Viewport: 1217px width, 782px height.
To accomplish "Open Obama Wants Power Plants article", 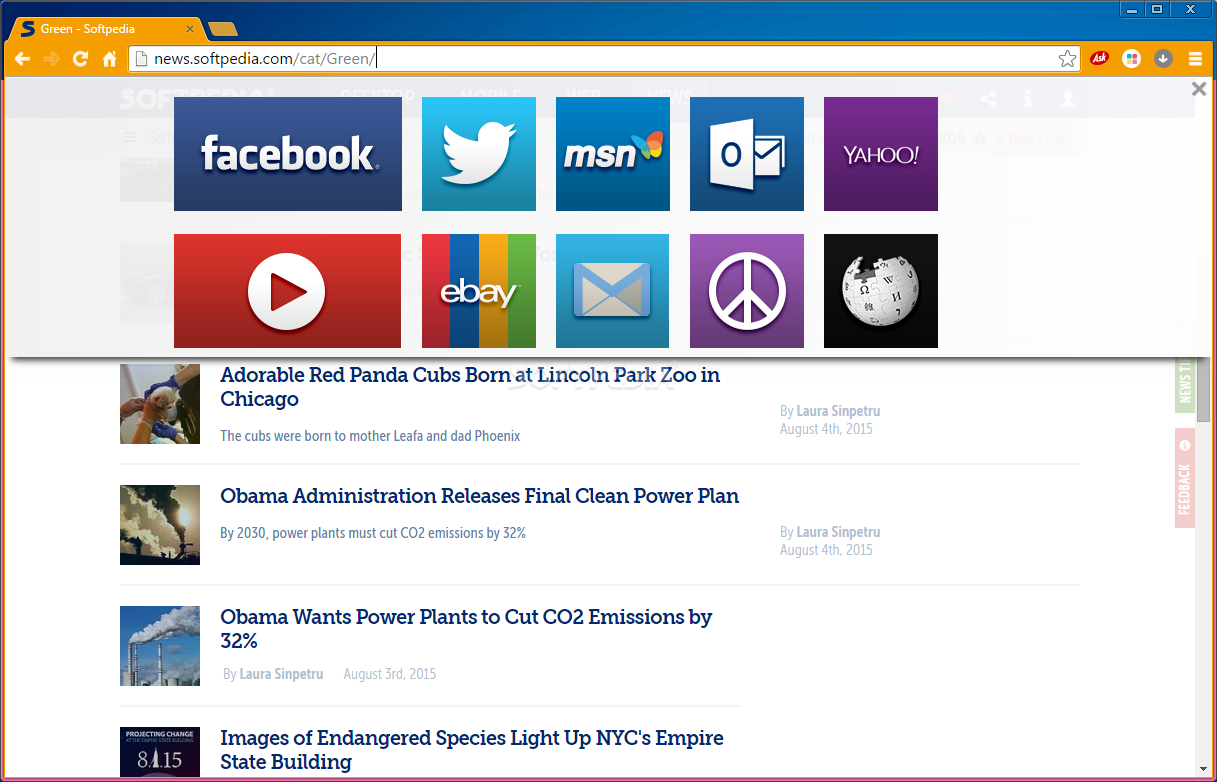I will tap(466, 629).
